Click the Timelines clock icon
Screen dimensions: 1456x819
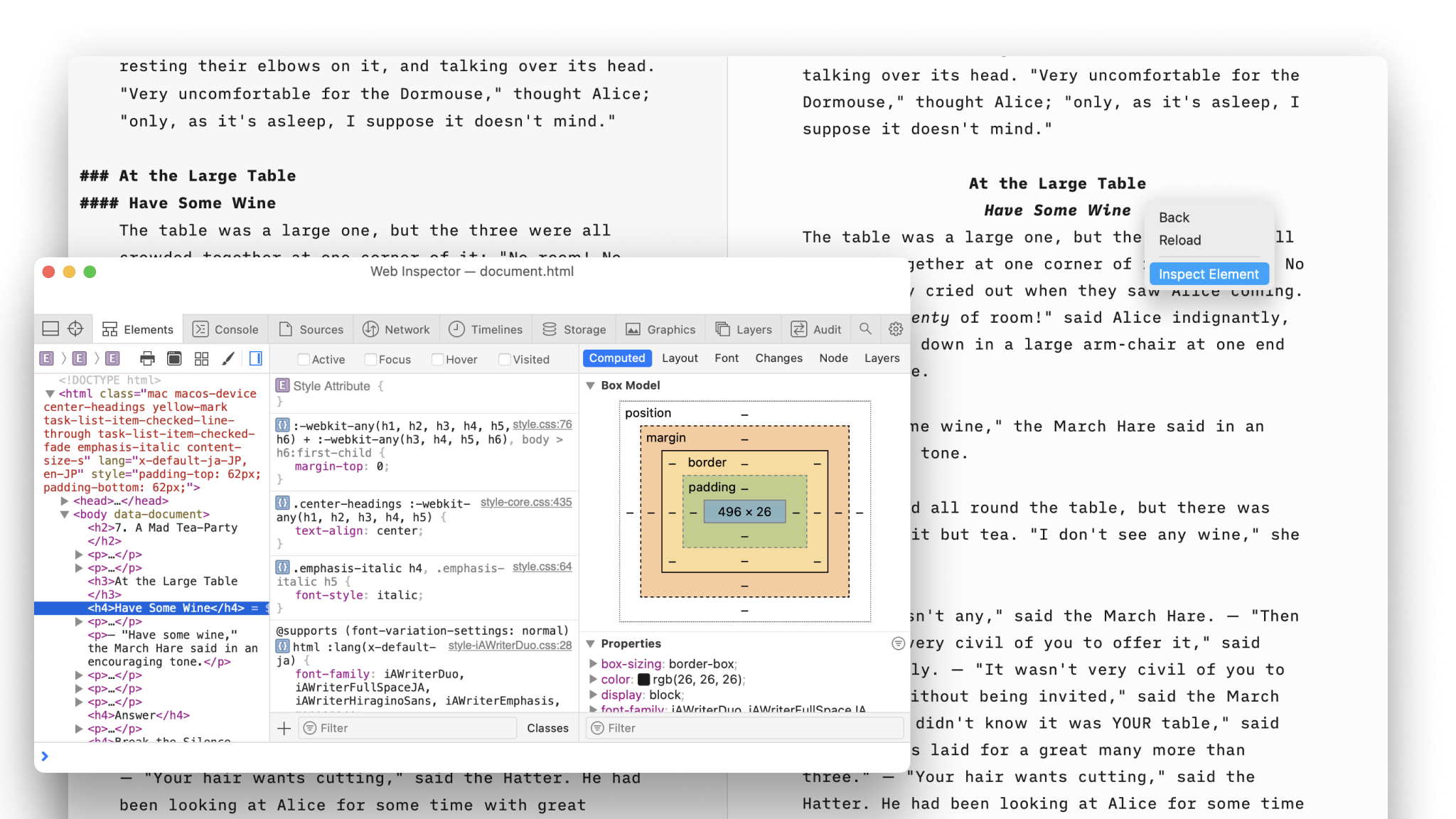[456, 329]
